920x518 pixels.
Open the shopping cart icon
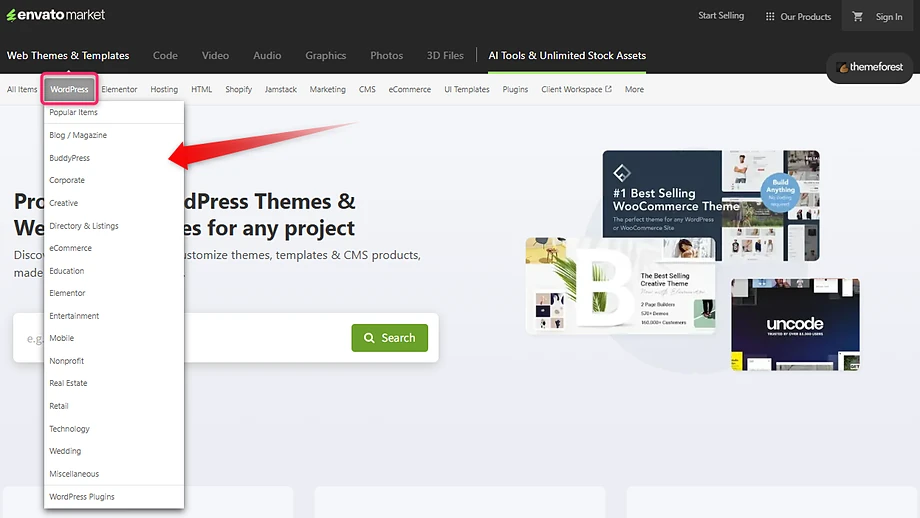857,16
